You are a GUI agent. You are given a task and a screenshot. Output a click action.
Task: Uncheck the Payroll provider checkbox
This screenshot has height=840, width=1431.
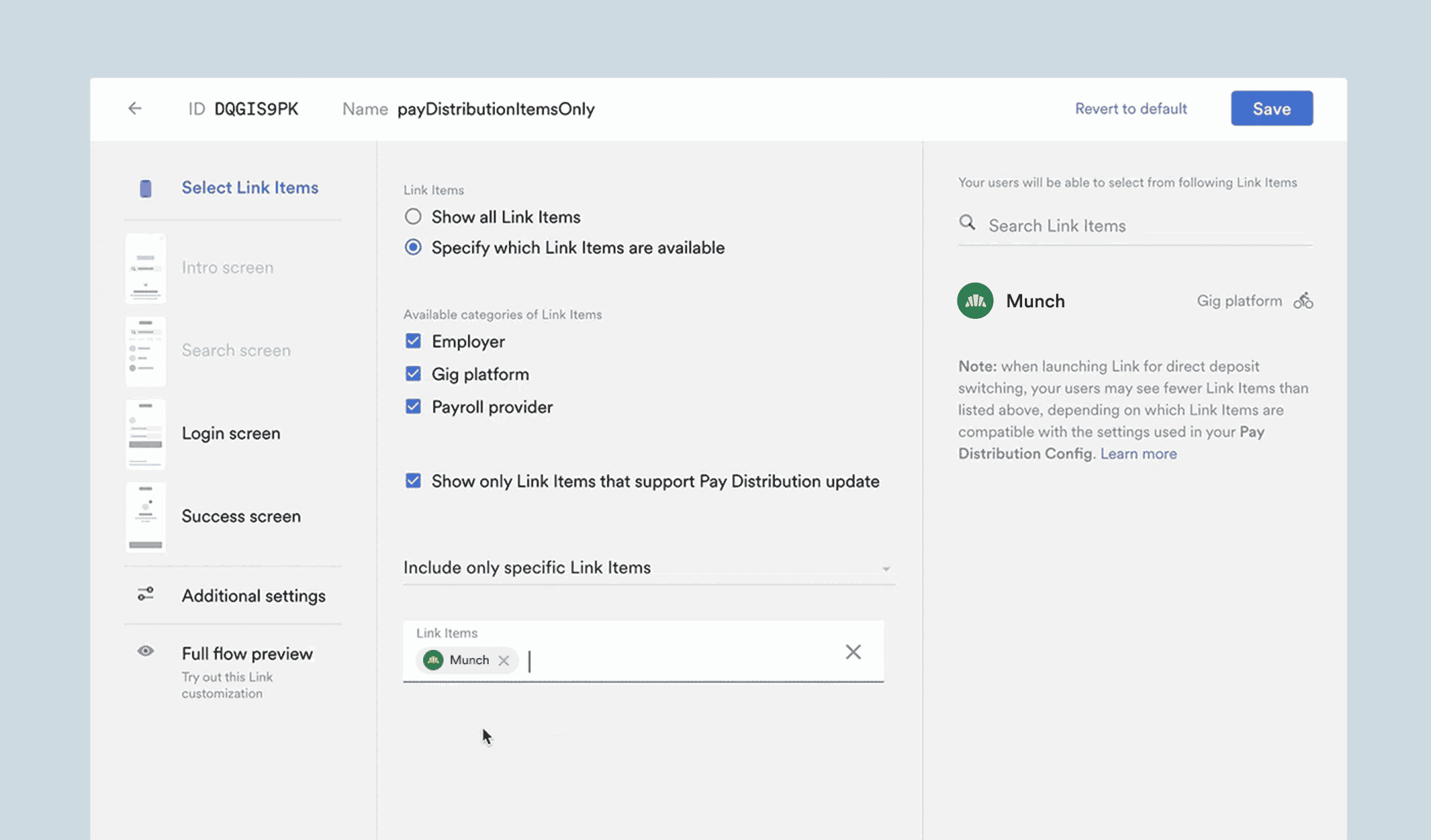tap(413, 406)
